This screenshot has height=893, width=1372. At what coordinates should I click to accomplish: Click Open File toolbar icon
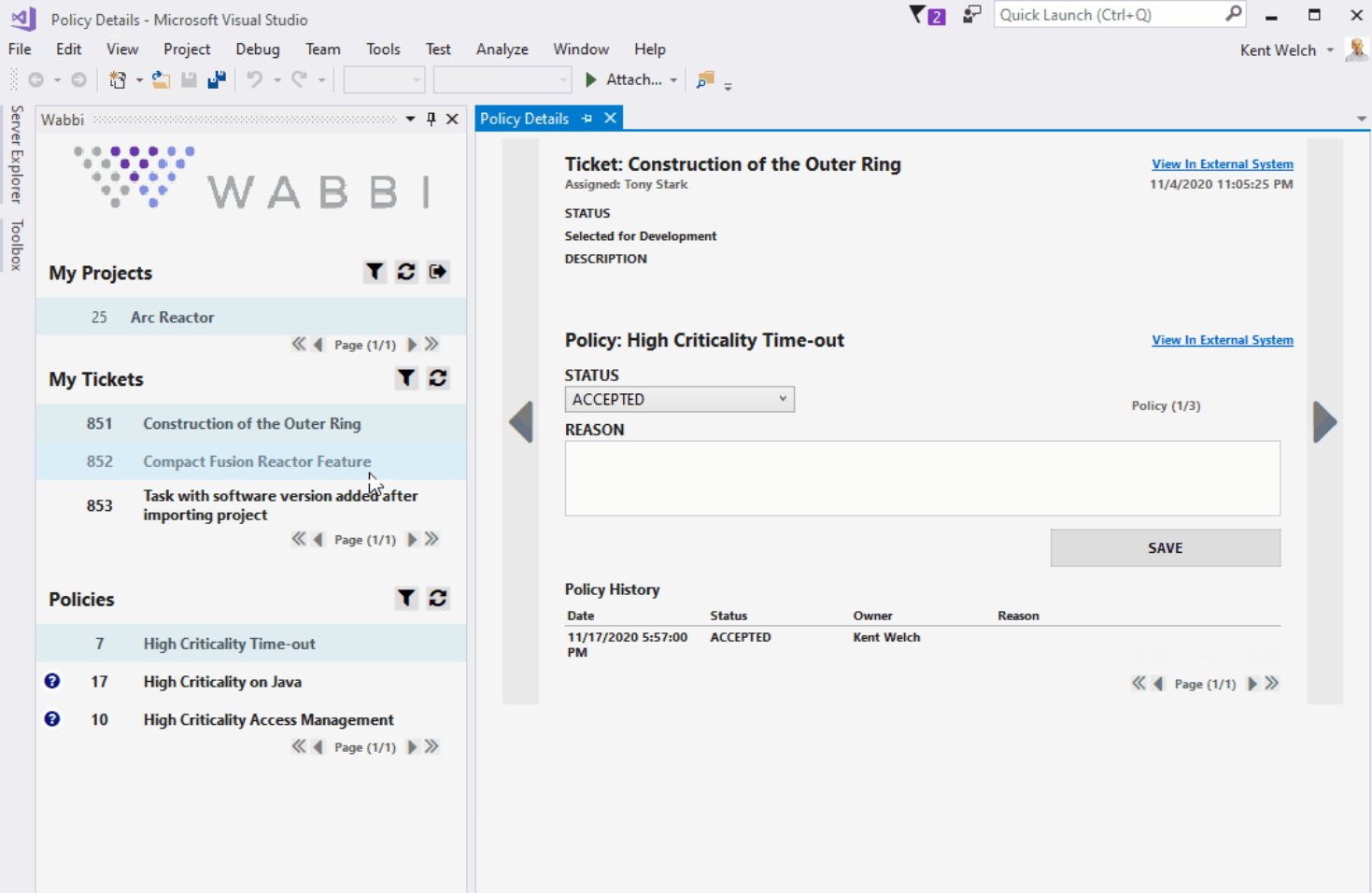pos(161,80)
